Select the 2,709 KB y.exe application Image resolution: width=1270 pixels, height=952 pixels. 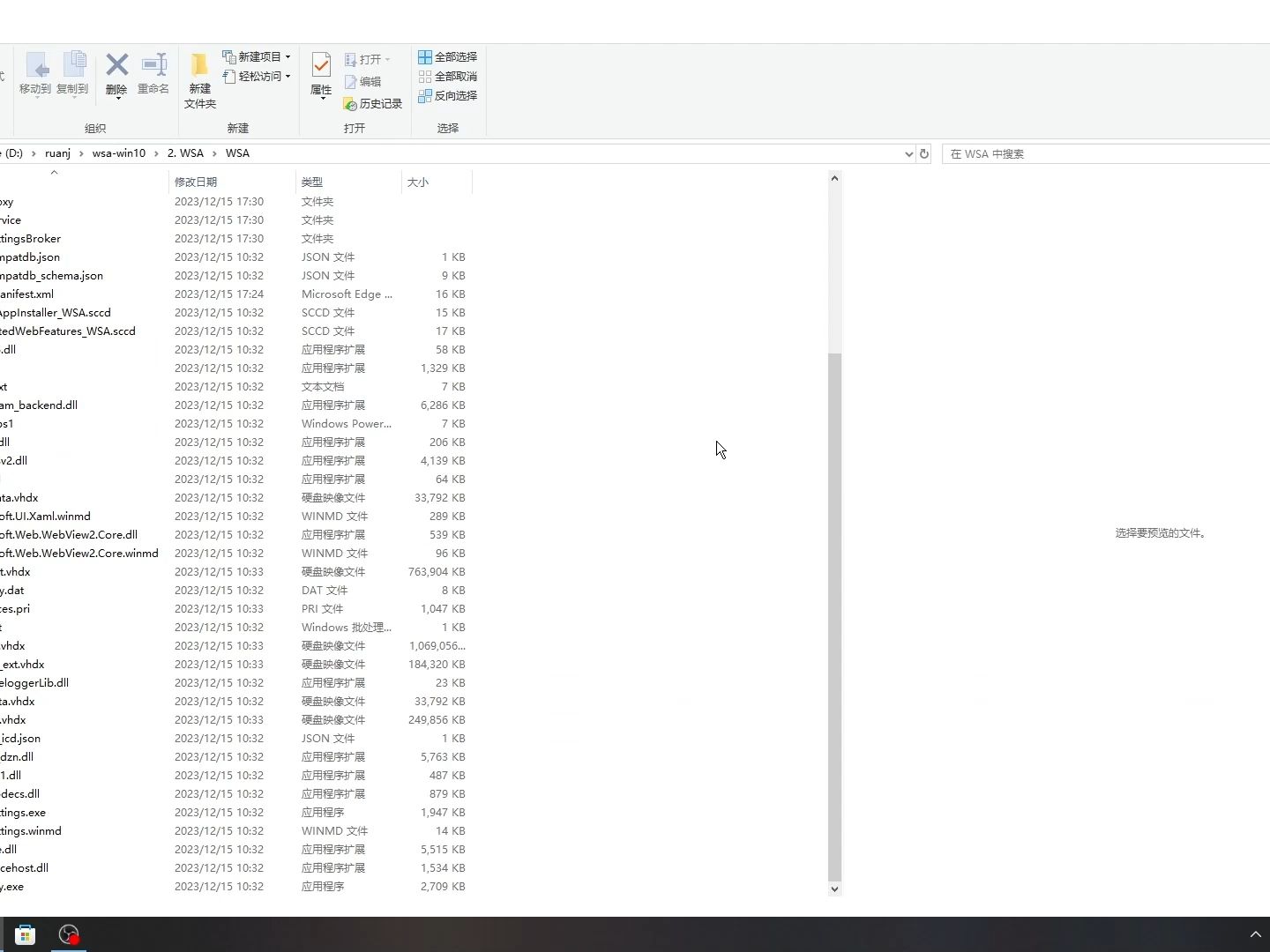[234, 887]
